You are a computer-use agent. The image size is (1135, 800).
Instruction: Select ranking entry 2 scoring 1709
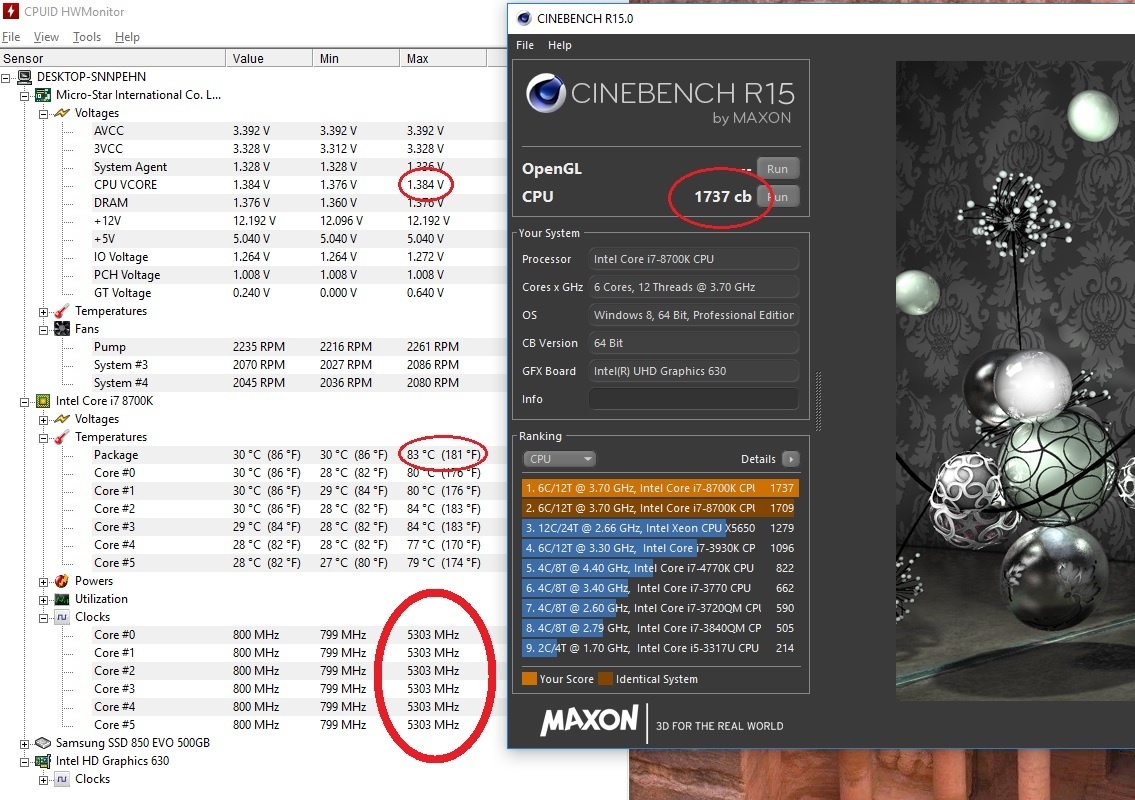pyautogui.click(x=660, y=508)
